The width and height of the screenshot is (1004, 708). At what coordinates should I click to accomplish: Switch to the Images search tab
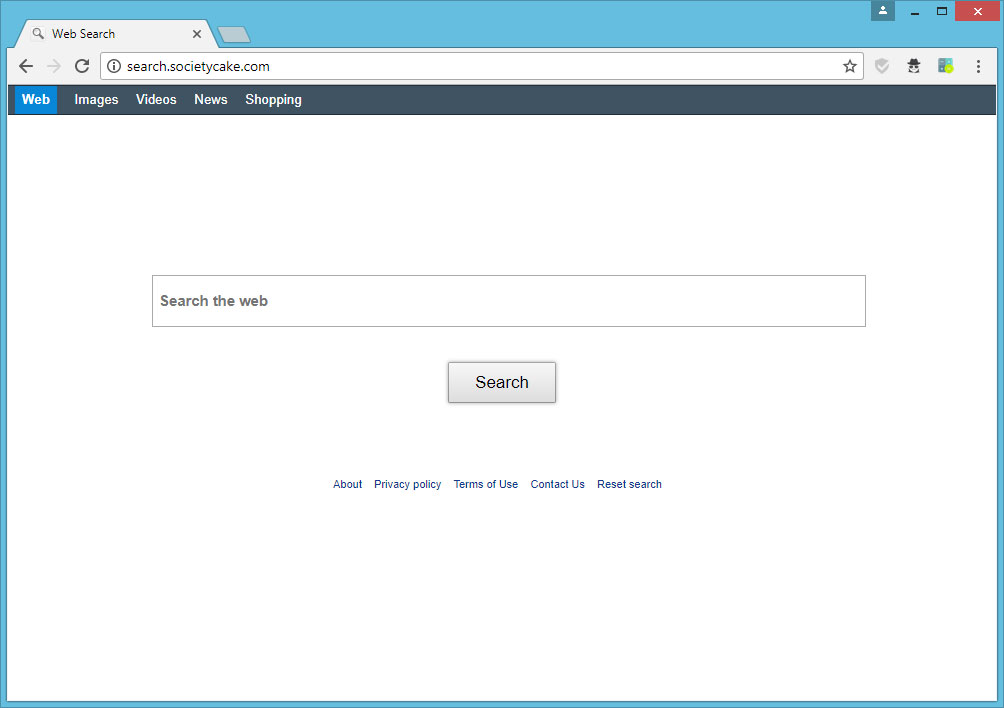96,100
